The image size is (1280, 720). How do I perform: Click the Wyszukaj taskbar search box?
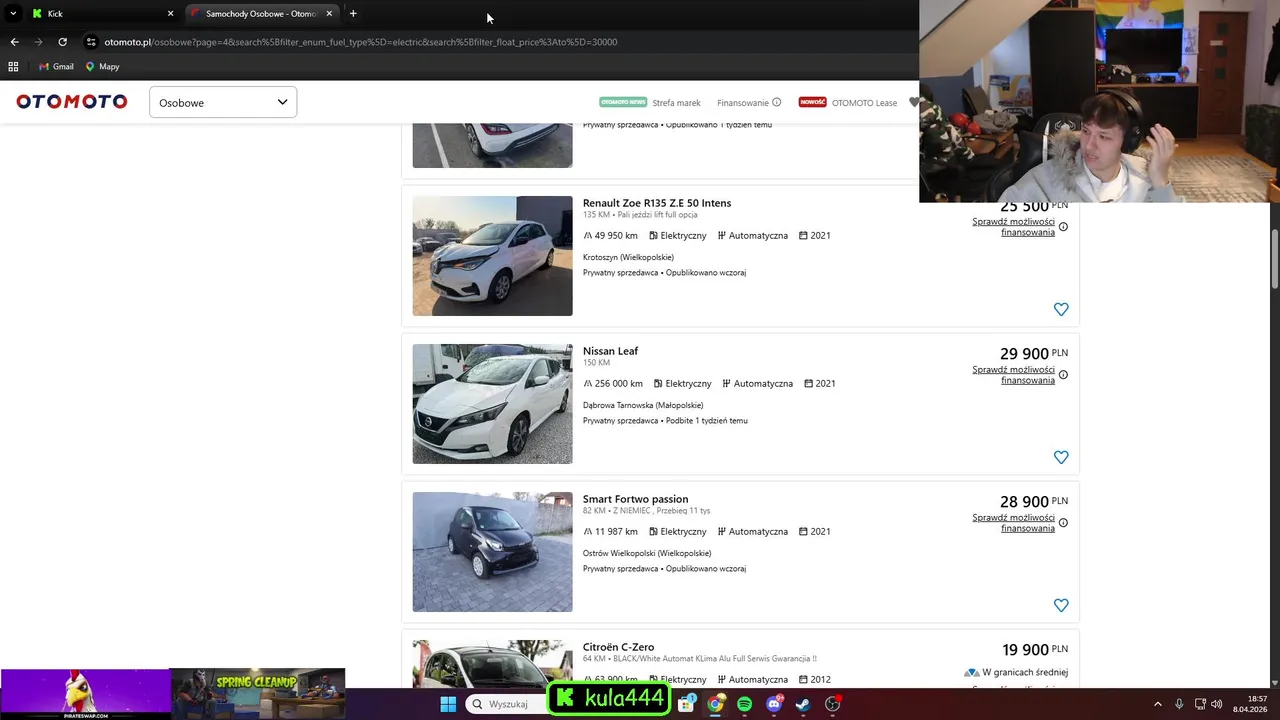[506, 704]
